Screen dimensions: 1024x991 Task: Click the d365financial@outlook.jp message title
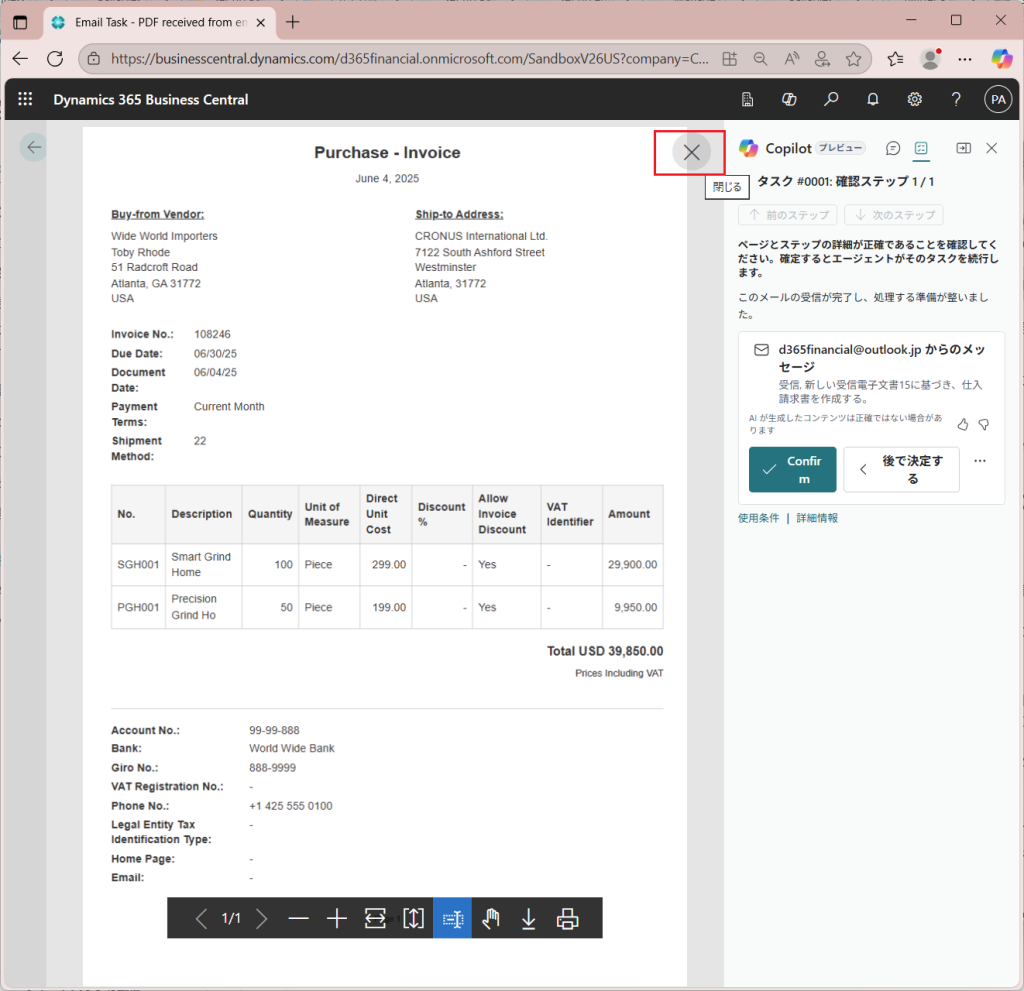(x=882, y=358)
